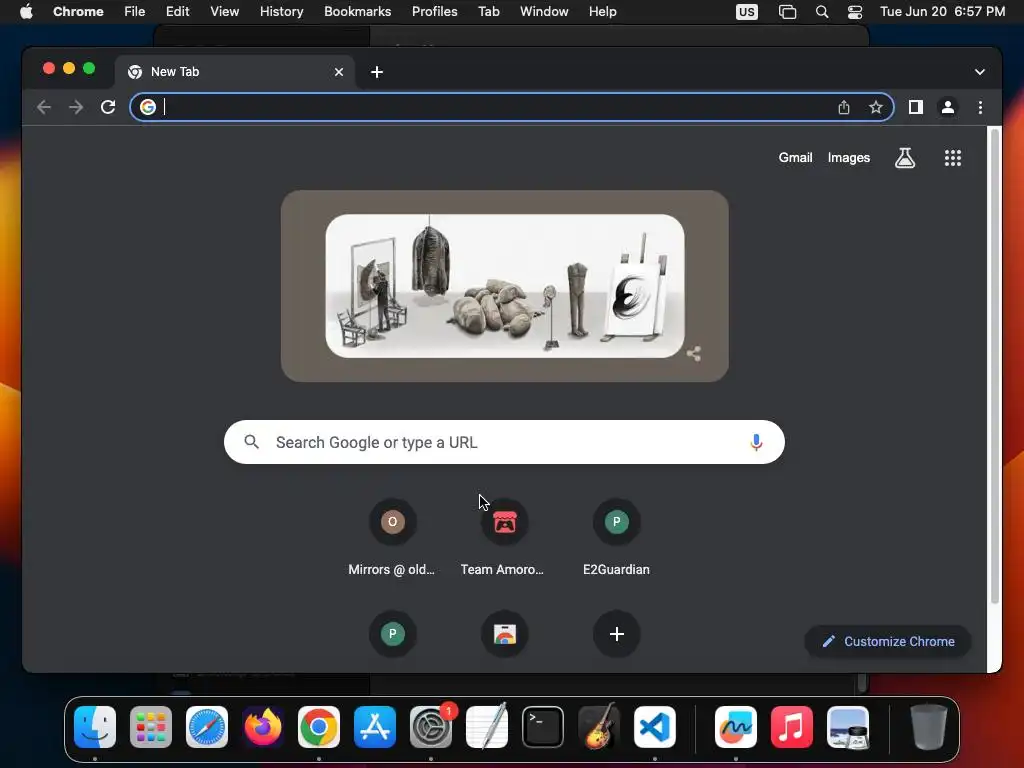This screenshot has height=768, width=1024.
Task: Open the Profiles menu
Action: pyautogui.click(x=434, y=12)
